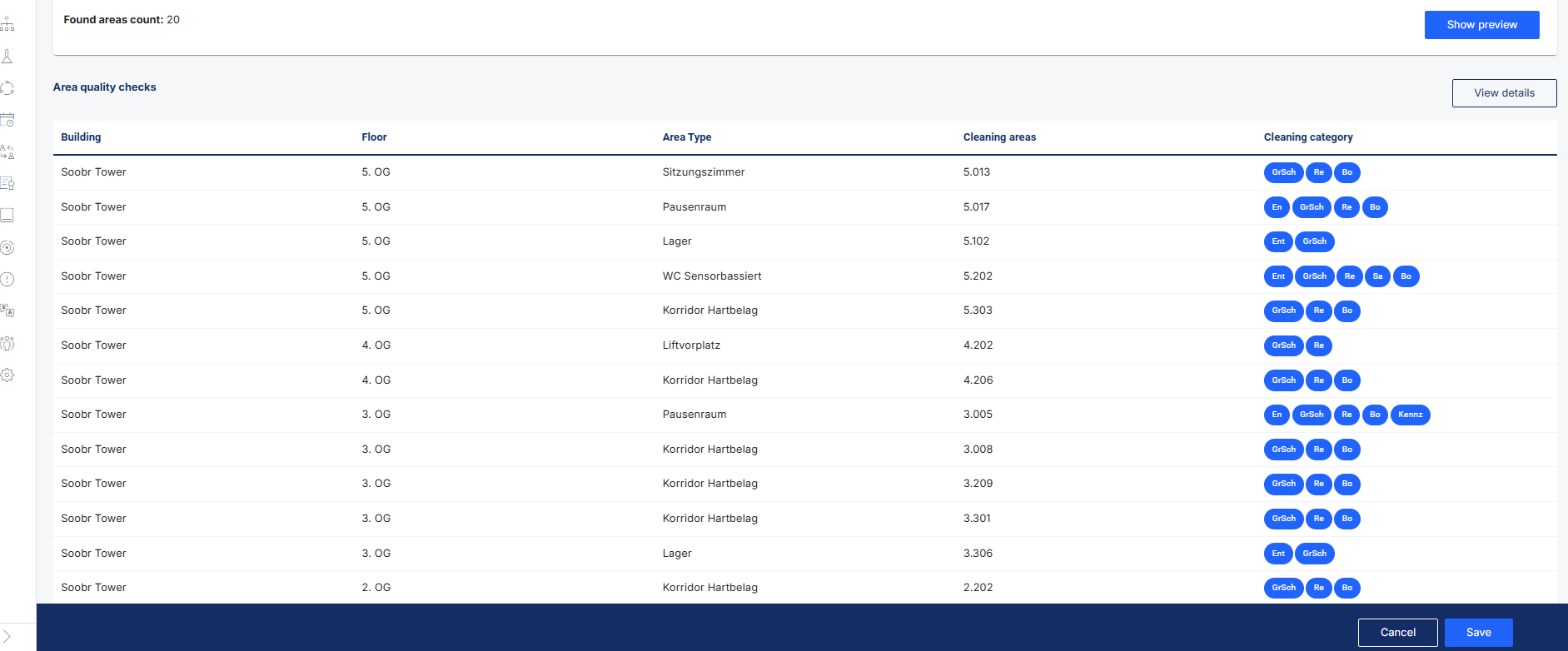Click the Cancel button
This screenshot has height=651, width=1568.
pyautogui.click(x=1397, y=633)
